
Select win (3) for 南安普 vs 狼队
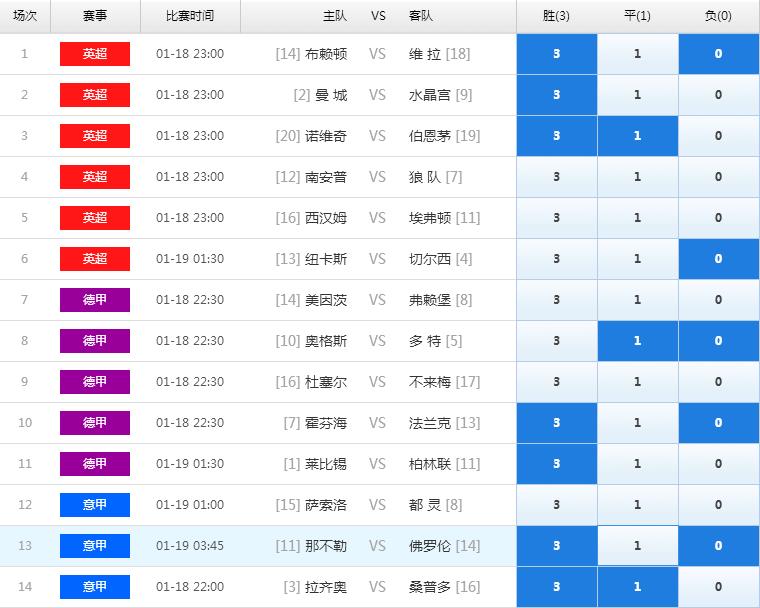click(556, 176)
